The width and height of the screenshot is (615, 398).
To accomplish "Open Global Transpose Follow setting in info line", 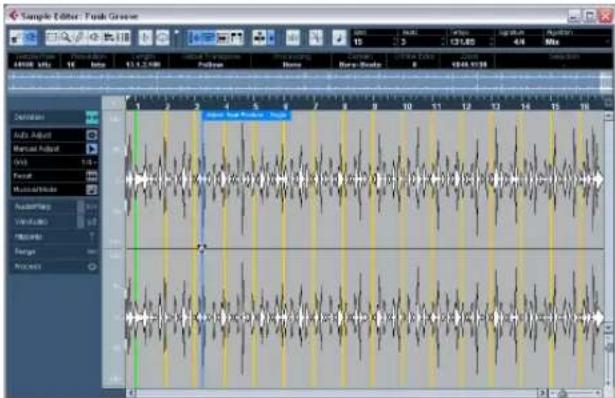I will (210, 64).
